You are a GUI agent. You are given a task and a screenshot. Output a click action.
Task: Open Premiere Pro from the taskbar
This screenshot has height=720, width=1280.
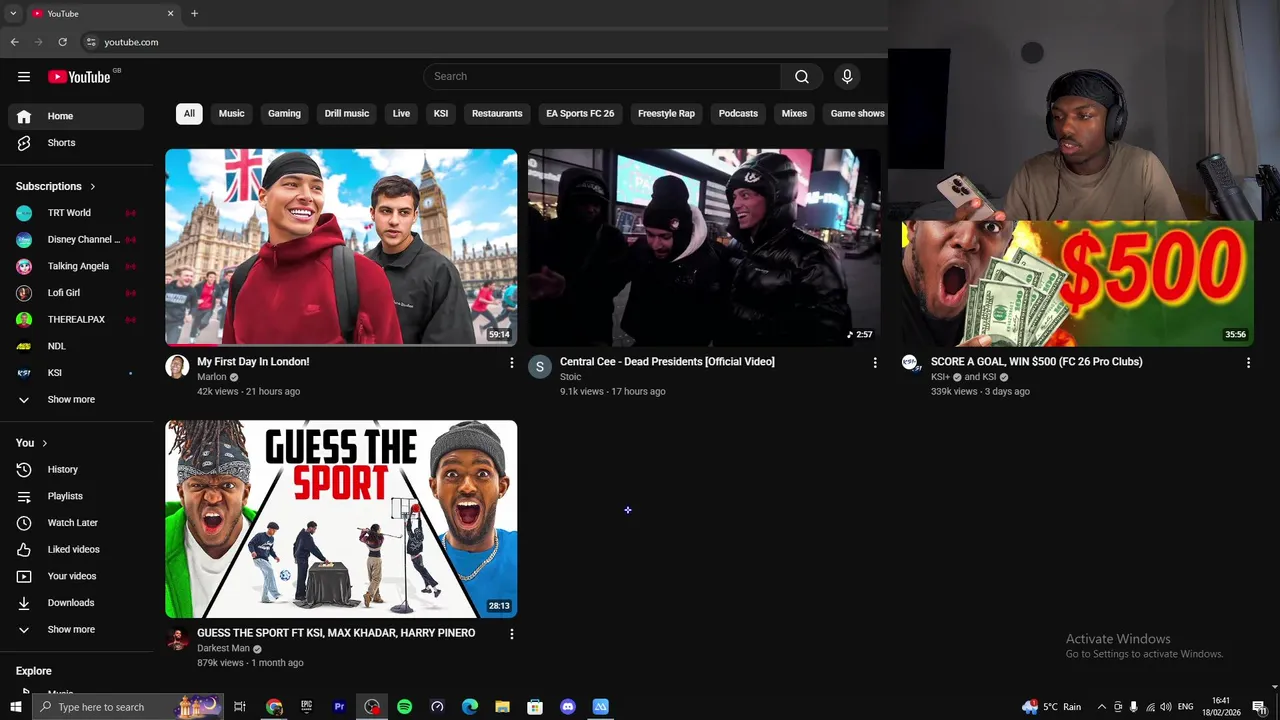[339, 707]
